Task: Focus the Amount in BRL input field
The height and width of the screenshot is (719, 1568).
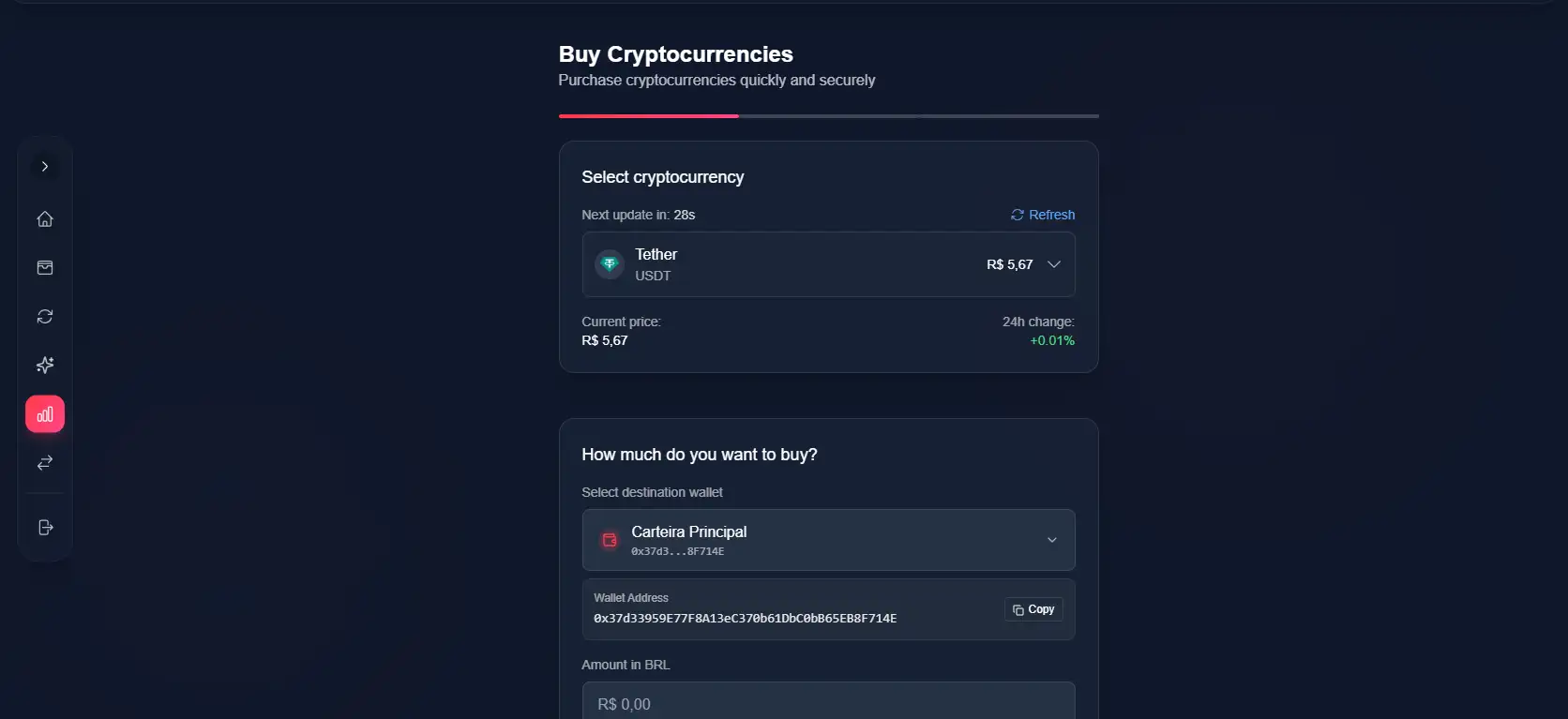Action: (828, 704)
